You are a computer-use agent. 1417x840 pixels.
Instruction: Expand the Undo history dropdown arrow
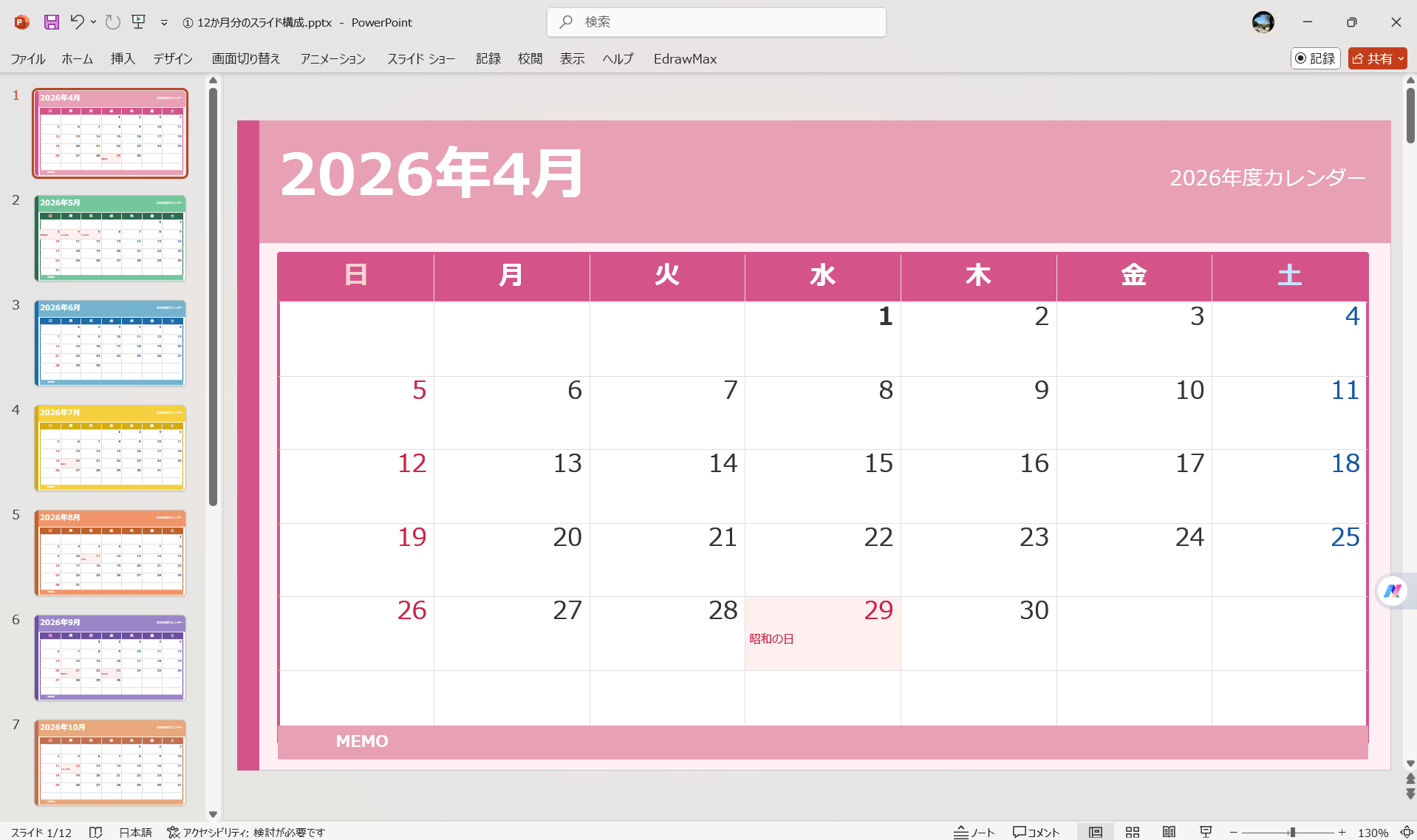(x=93, y=22)
